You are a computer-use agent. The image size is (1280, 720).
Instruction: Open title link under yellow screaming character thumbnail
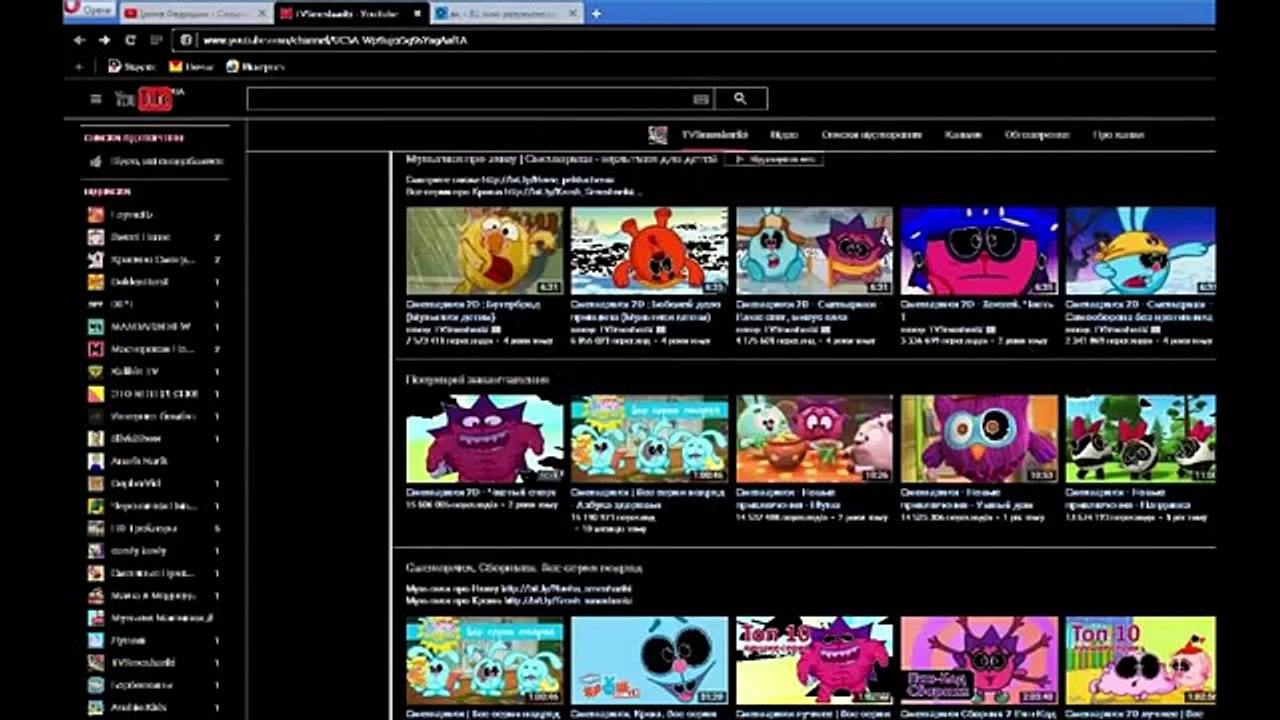(474, 309)
